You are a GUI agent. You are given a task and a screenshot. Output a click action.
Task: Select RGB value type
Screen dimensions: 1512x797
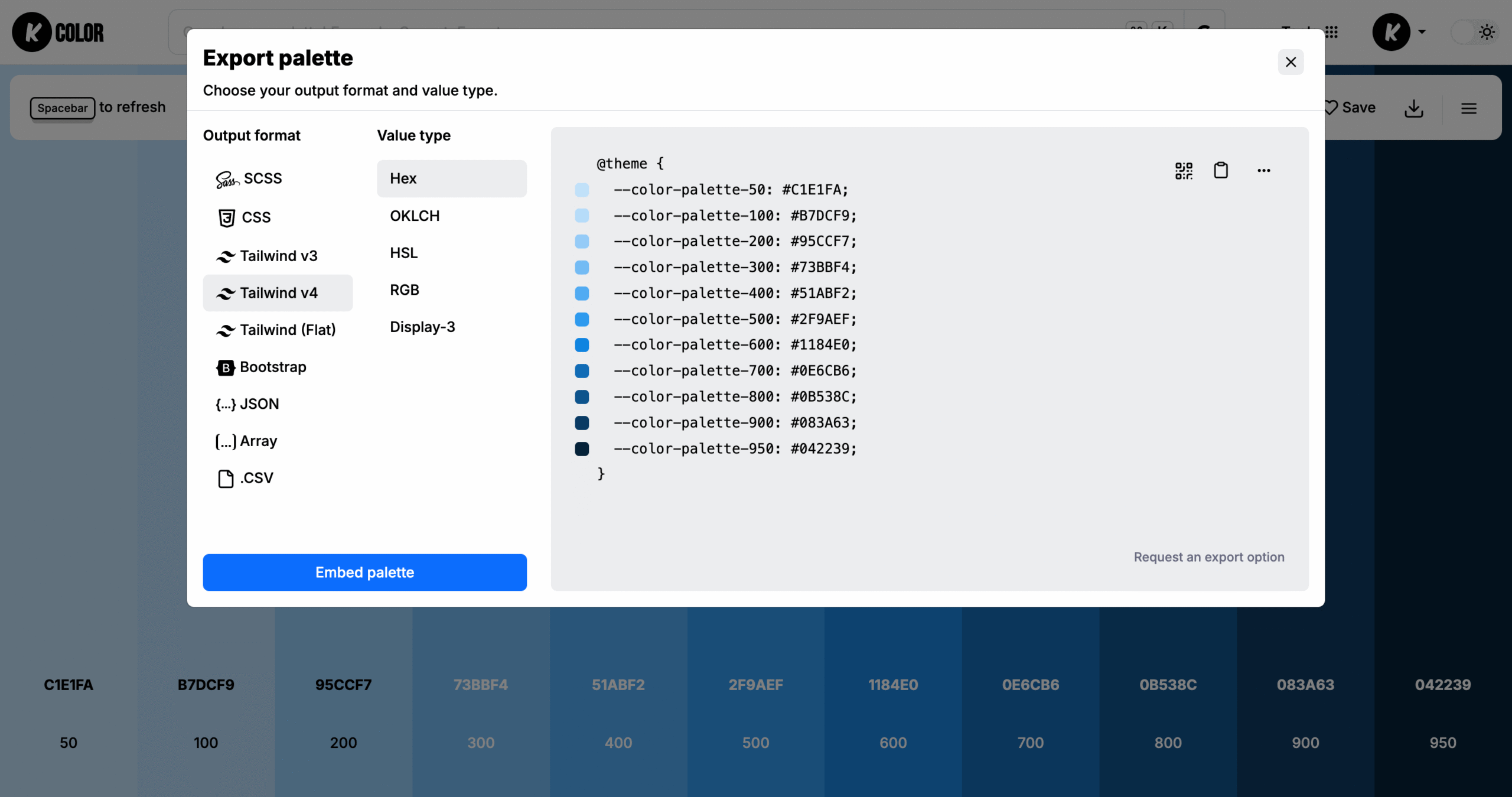pos(452,290)
